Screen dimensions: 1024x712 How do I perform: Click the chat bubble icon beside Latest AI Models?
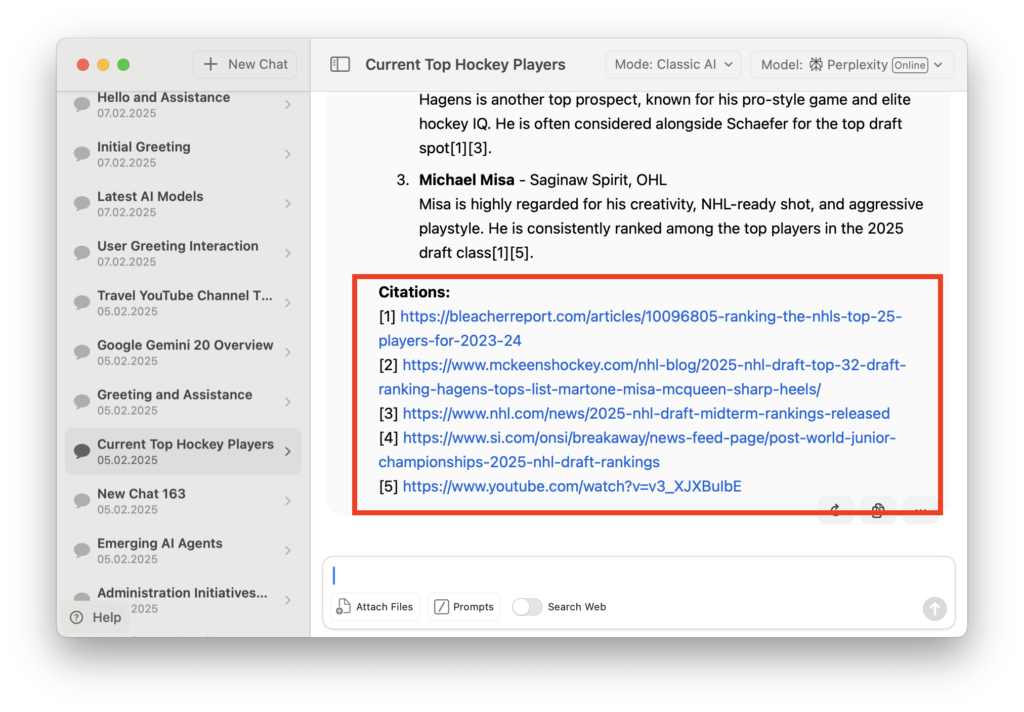tap(82, 203)
